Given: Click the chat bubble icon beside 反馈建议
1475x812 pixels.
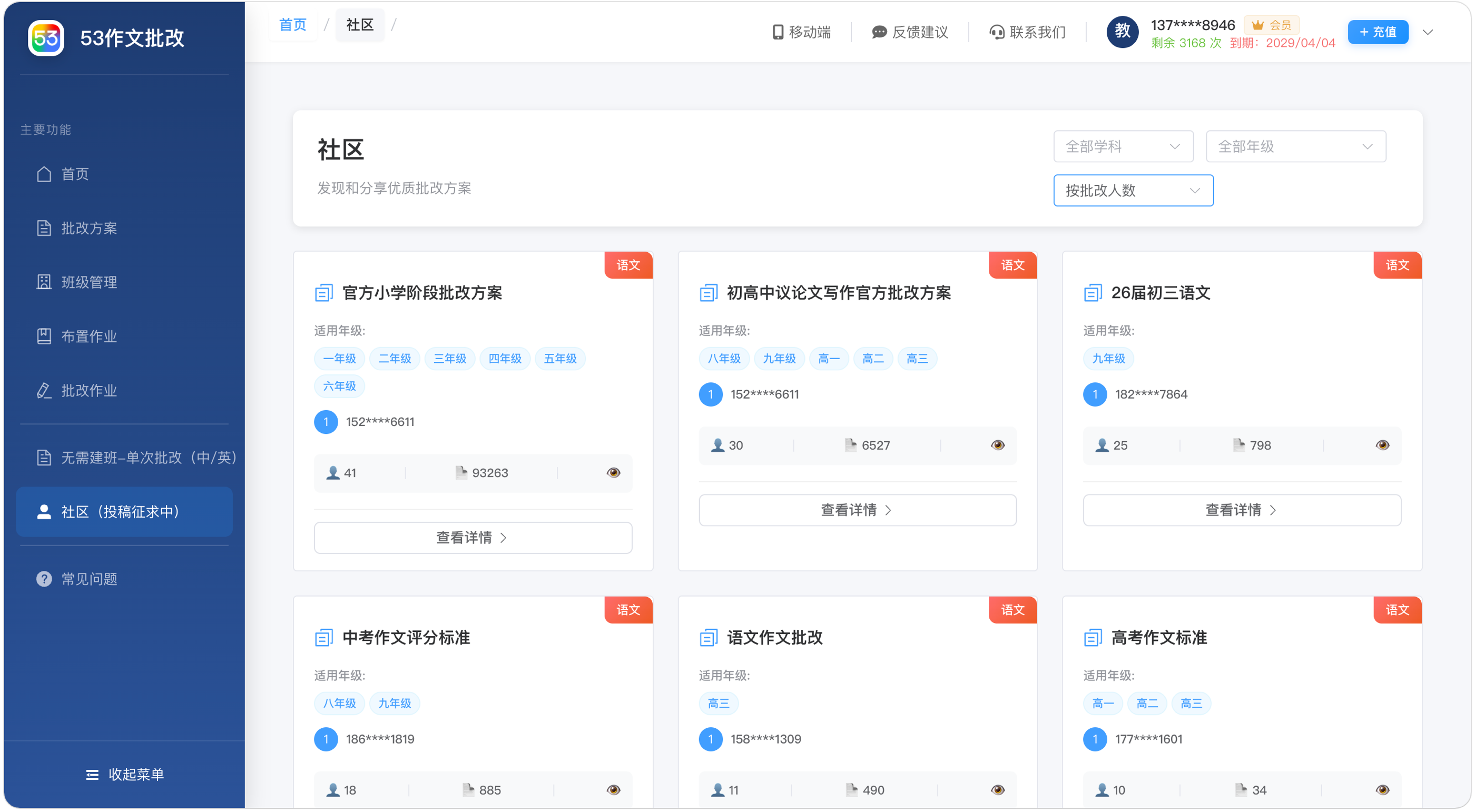Looking at the screenshot, I should point(879,32).
